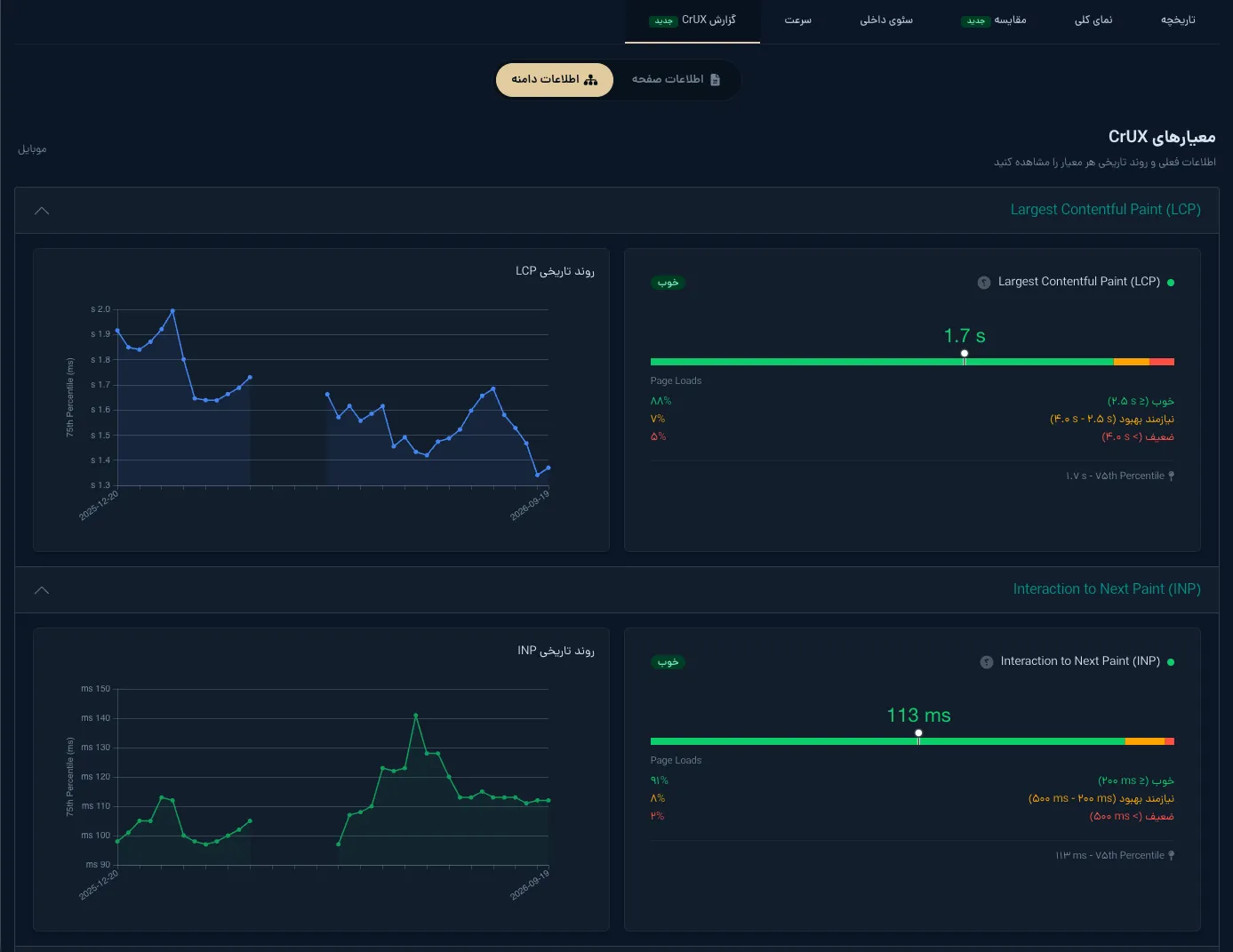1233x952 pixels.
Task: Click the green status dot beside INP title
Action: (1171, 662)
